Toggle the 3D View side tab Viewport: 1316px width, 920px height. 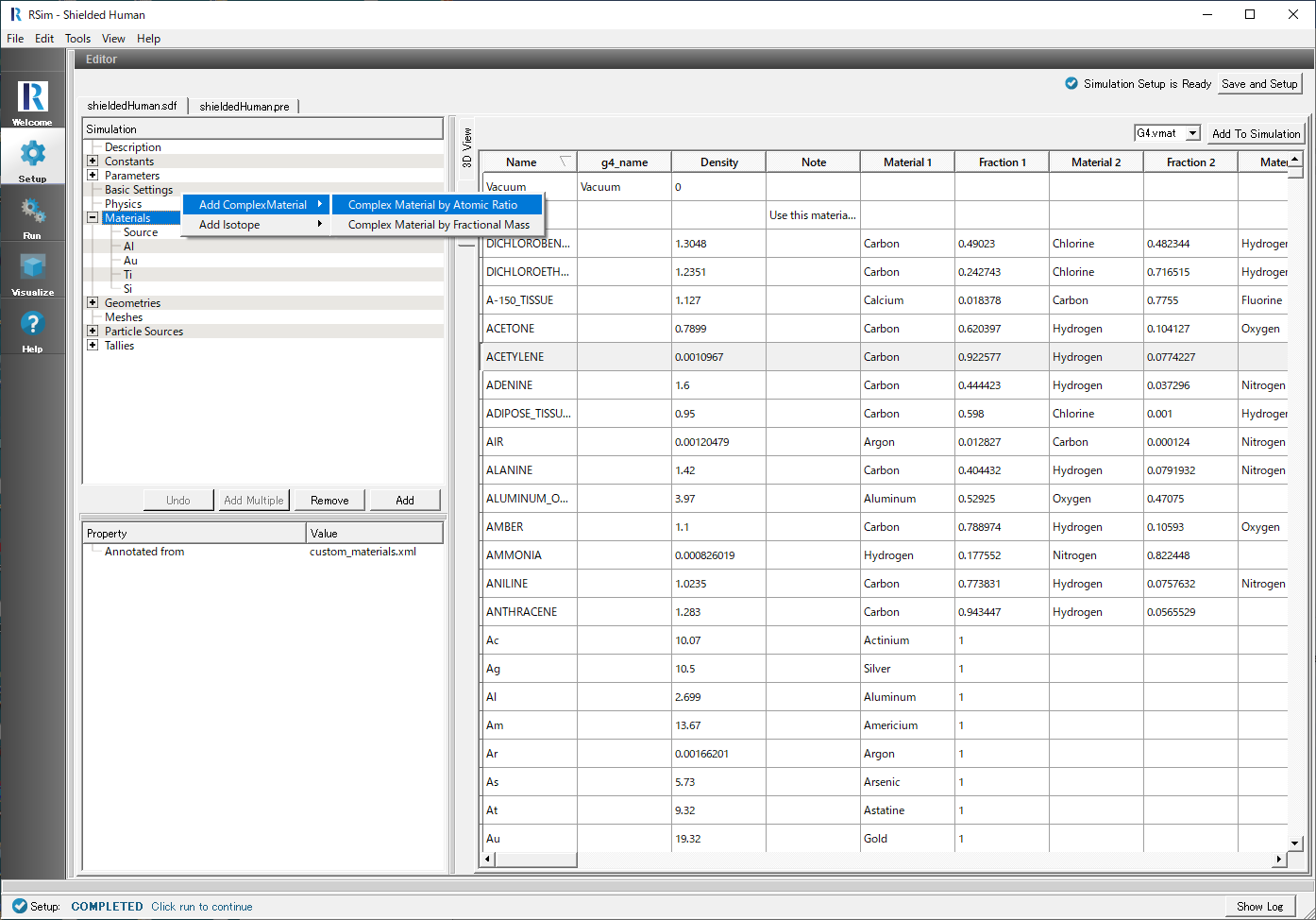tap(466, 148)
